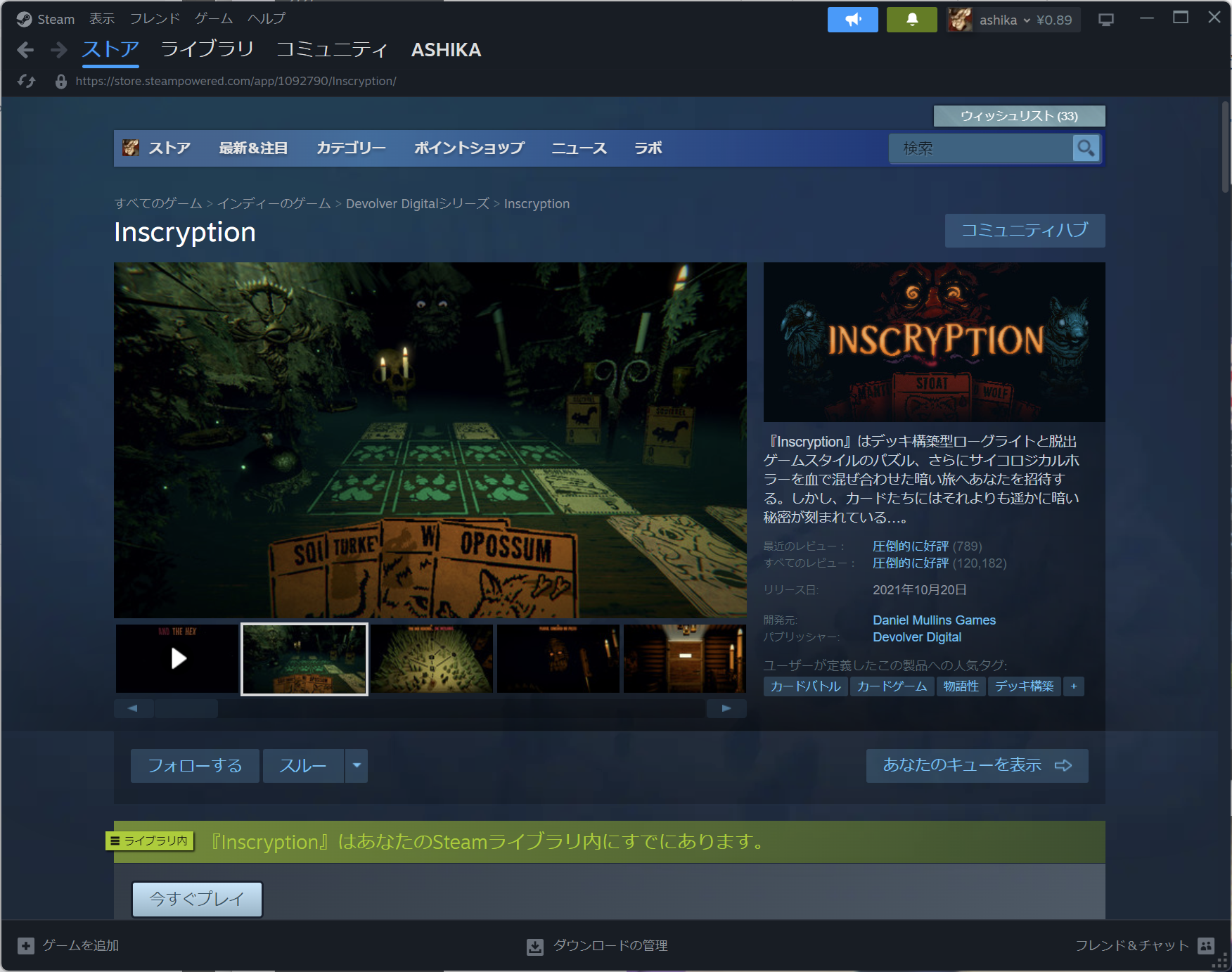This screenshot has height=972, width=1232.
Task: Add more tags with the plus button
Action: point(1074,686)
